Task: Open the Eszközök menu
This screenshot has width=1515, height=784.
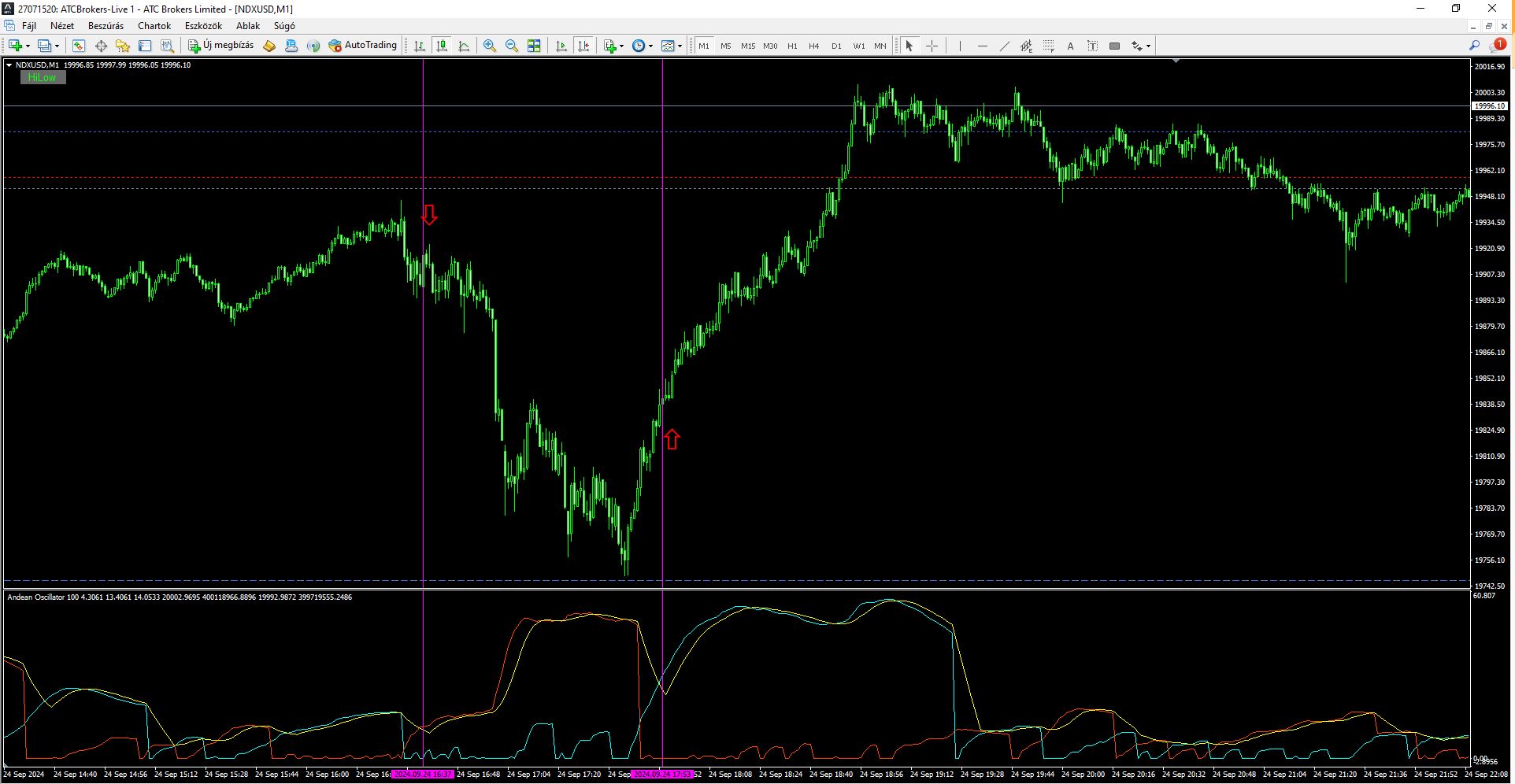Action: [203, 26]
